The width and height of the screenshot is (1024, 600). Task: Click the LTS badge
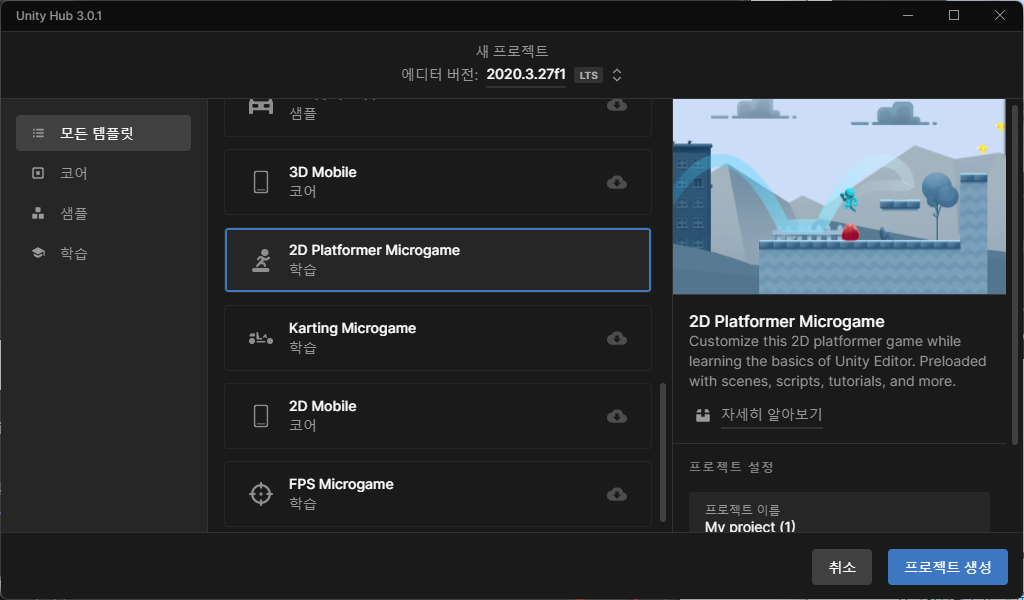pos(588,75)
